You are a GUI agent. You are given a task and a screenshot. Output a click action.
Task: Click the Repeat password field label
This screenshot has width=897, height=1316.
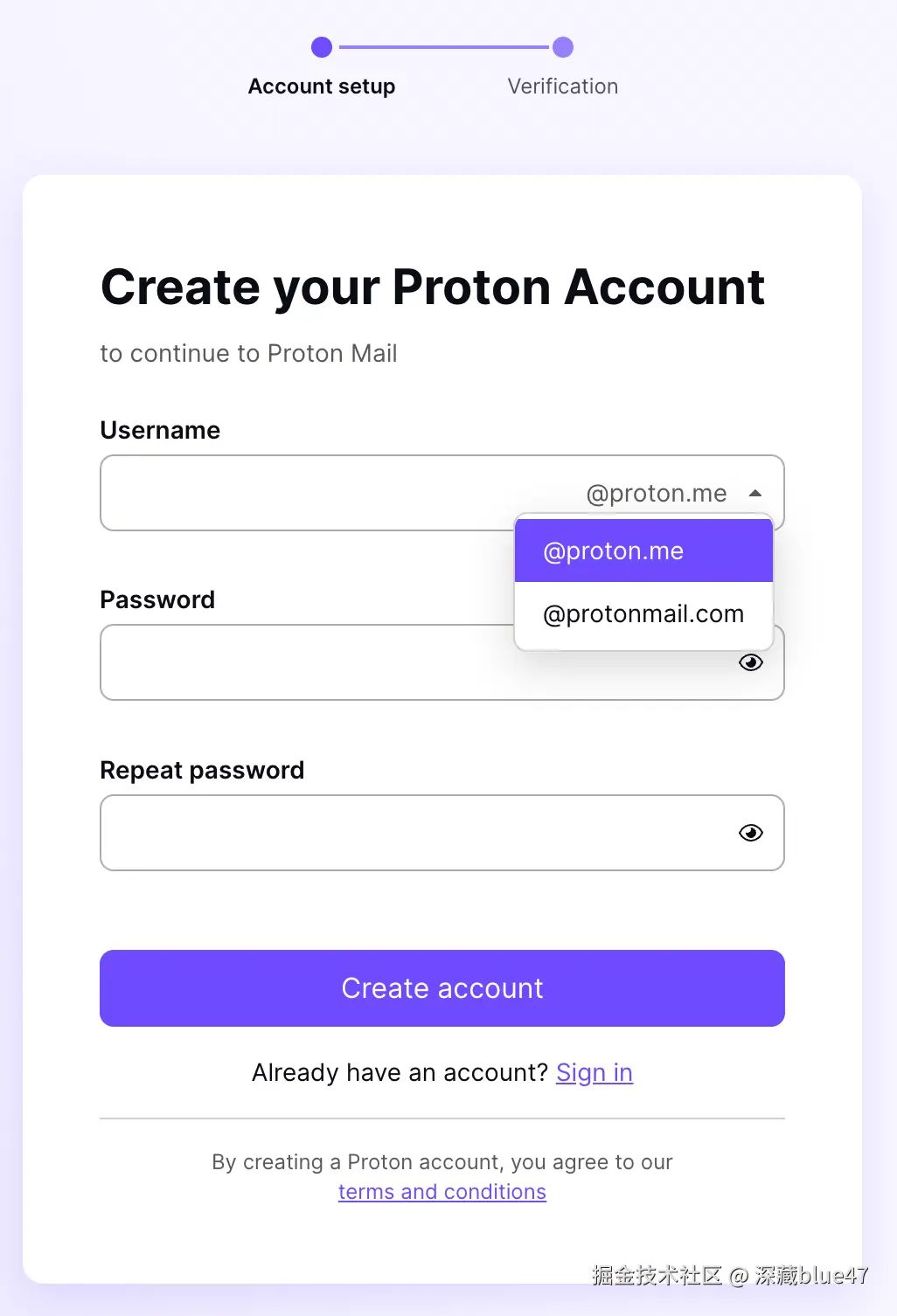point(202,770)
